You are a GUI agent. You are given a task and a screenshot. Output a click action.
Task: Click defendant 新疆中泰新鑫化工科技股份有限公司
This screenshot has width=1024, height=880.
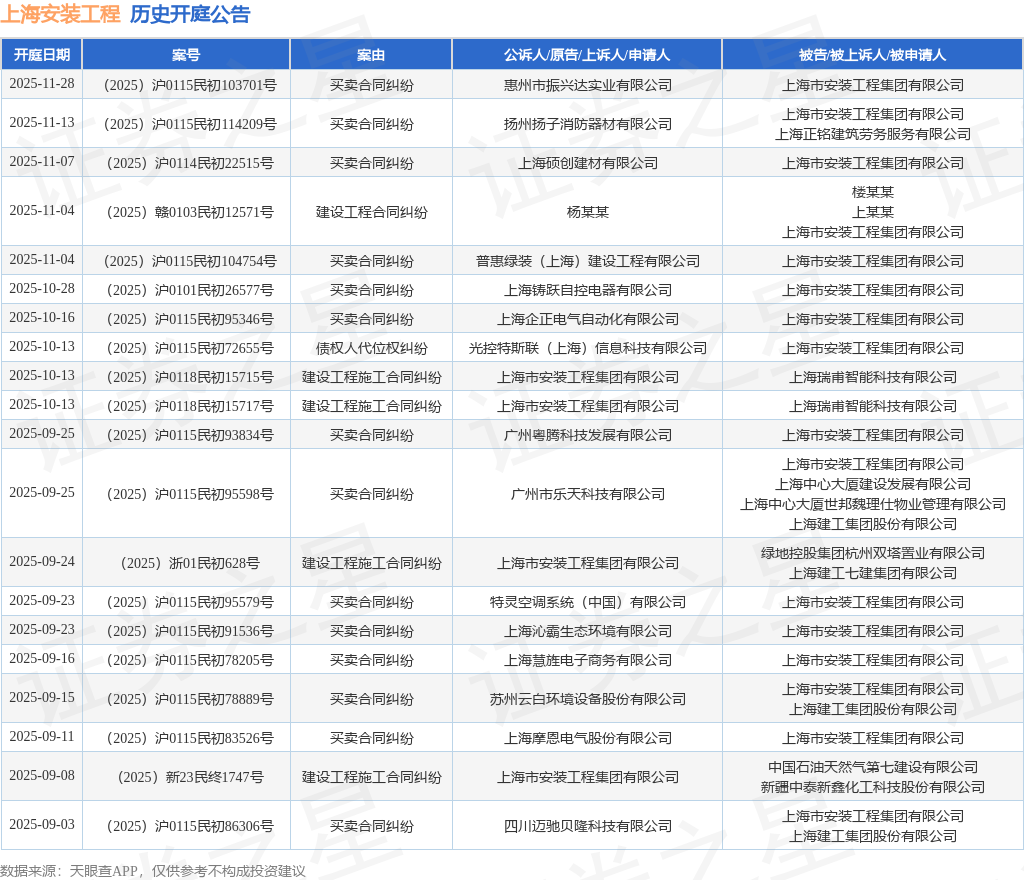click(872, 787)
